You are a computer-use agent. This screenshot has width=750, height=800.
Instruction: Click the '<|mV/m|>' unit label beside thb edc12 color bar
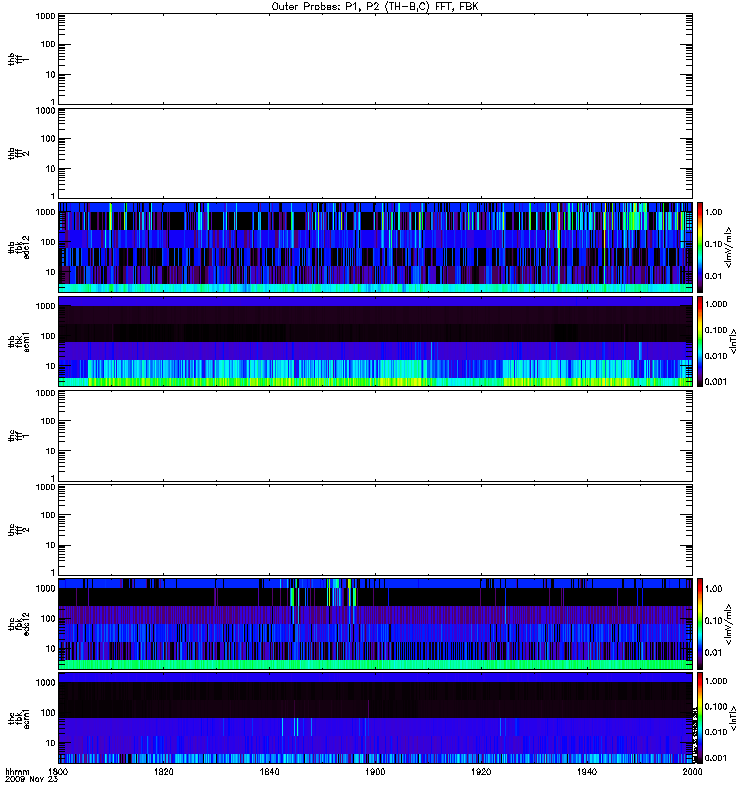click(729, 247)
